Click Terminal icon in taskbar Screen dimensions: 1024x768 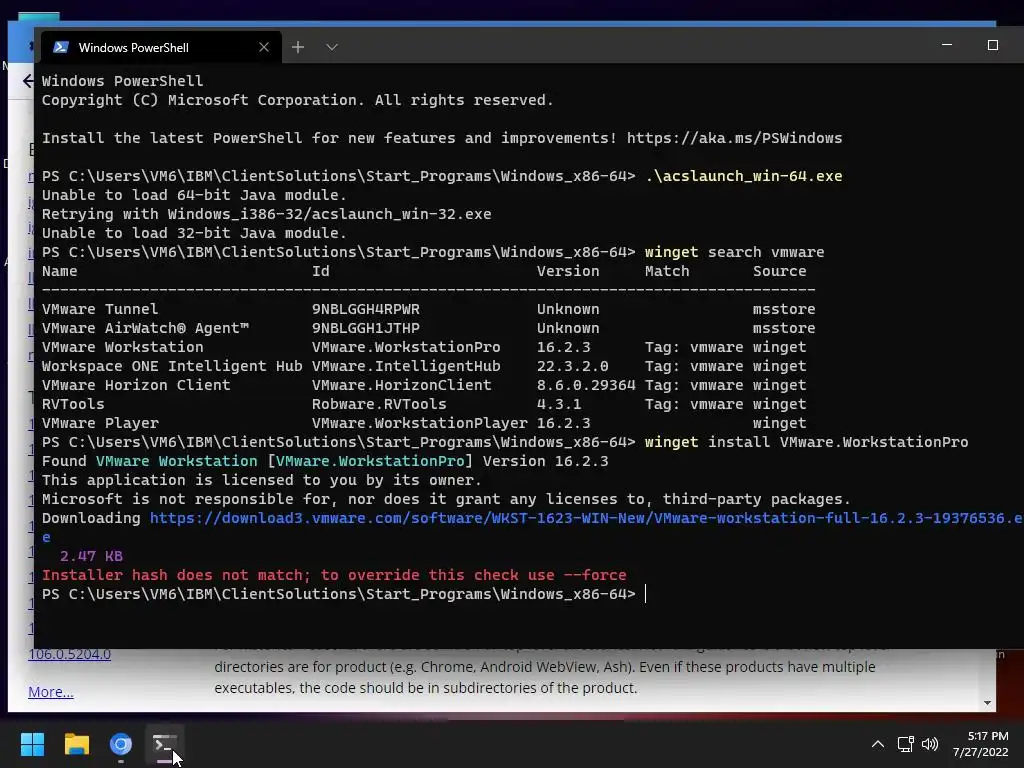(x=165, y=744)
